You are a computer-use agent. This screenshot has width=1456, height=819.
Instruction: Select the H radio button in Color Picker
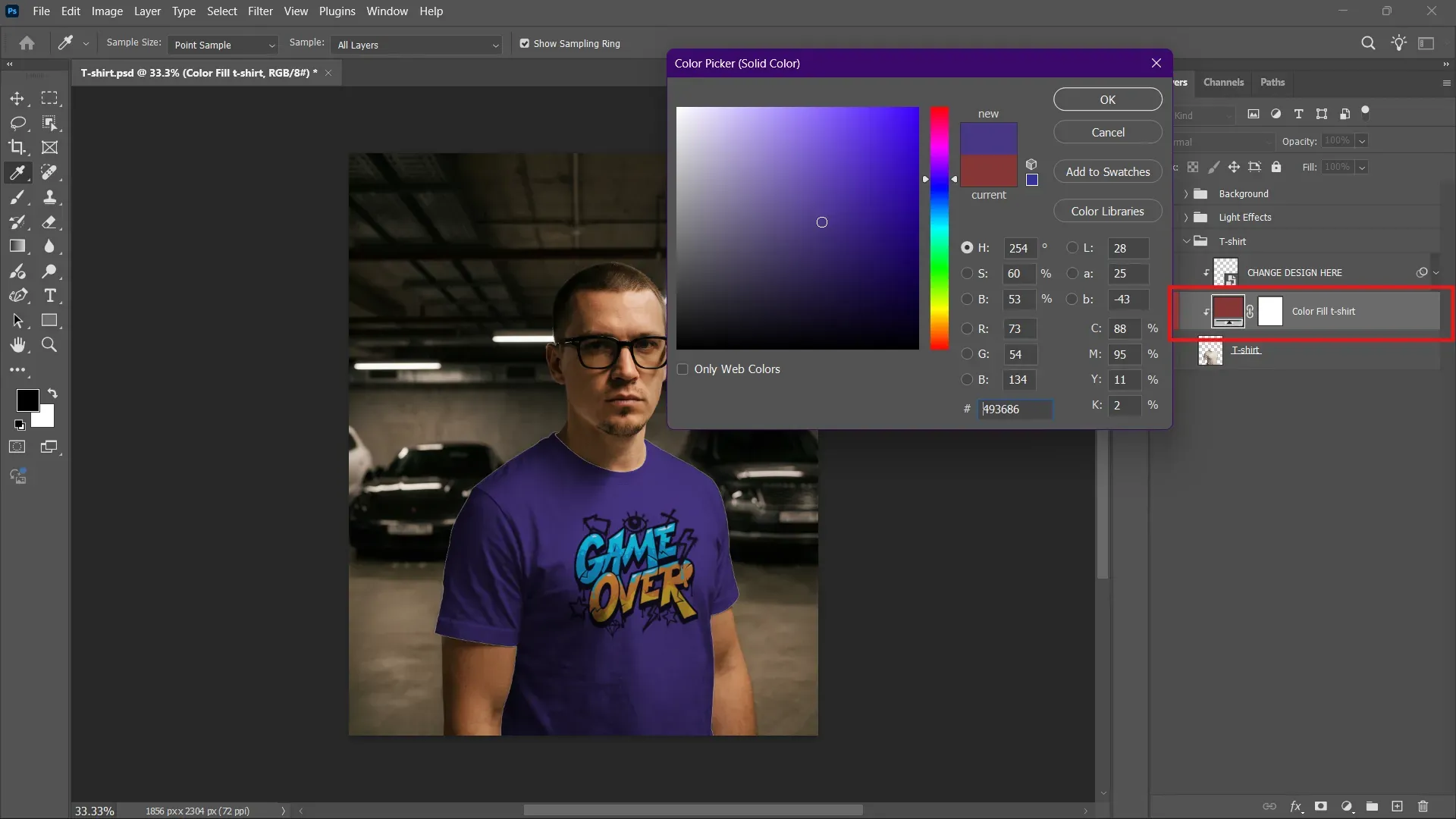(967, 248)
